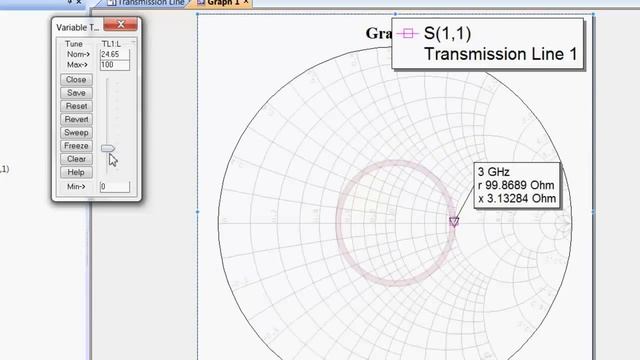
Task: Close the Graph 1 tab
Action: [x=246, y=2]
